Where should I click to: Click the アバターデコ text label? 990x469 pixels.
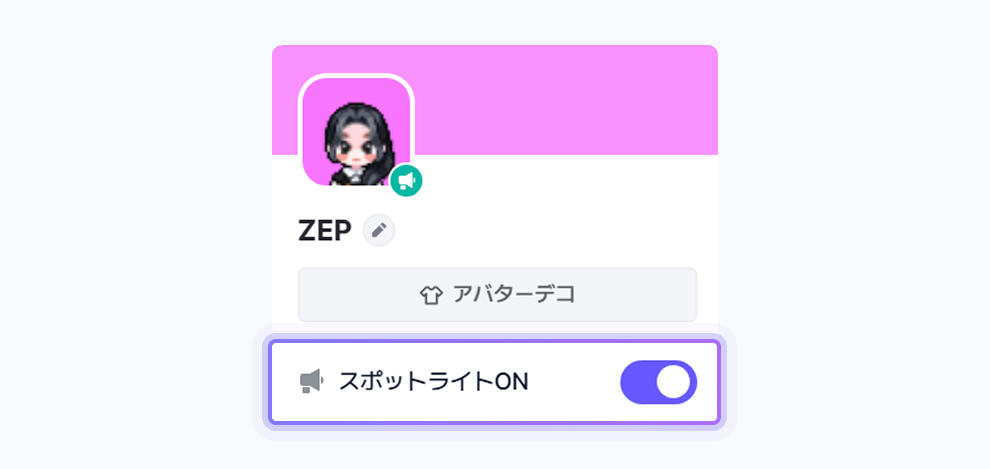point(513,295)
